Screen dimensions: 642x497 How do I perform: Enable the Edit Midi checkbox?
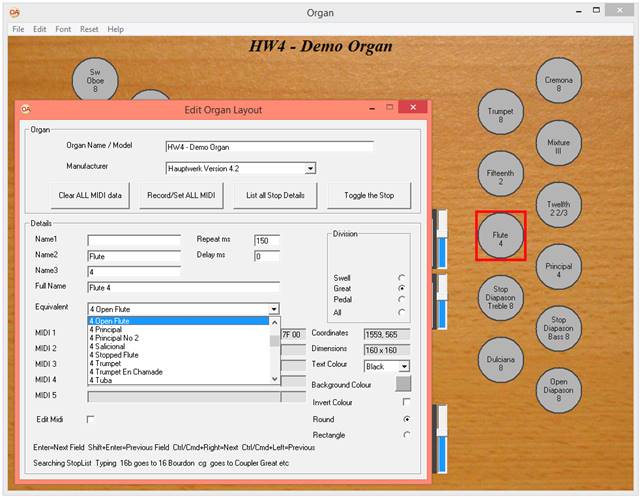tap(91, 419)
